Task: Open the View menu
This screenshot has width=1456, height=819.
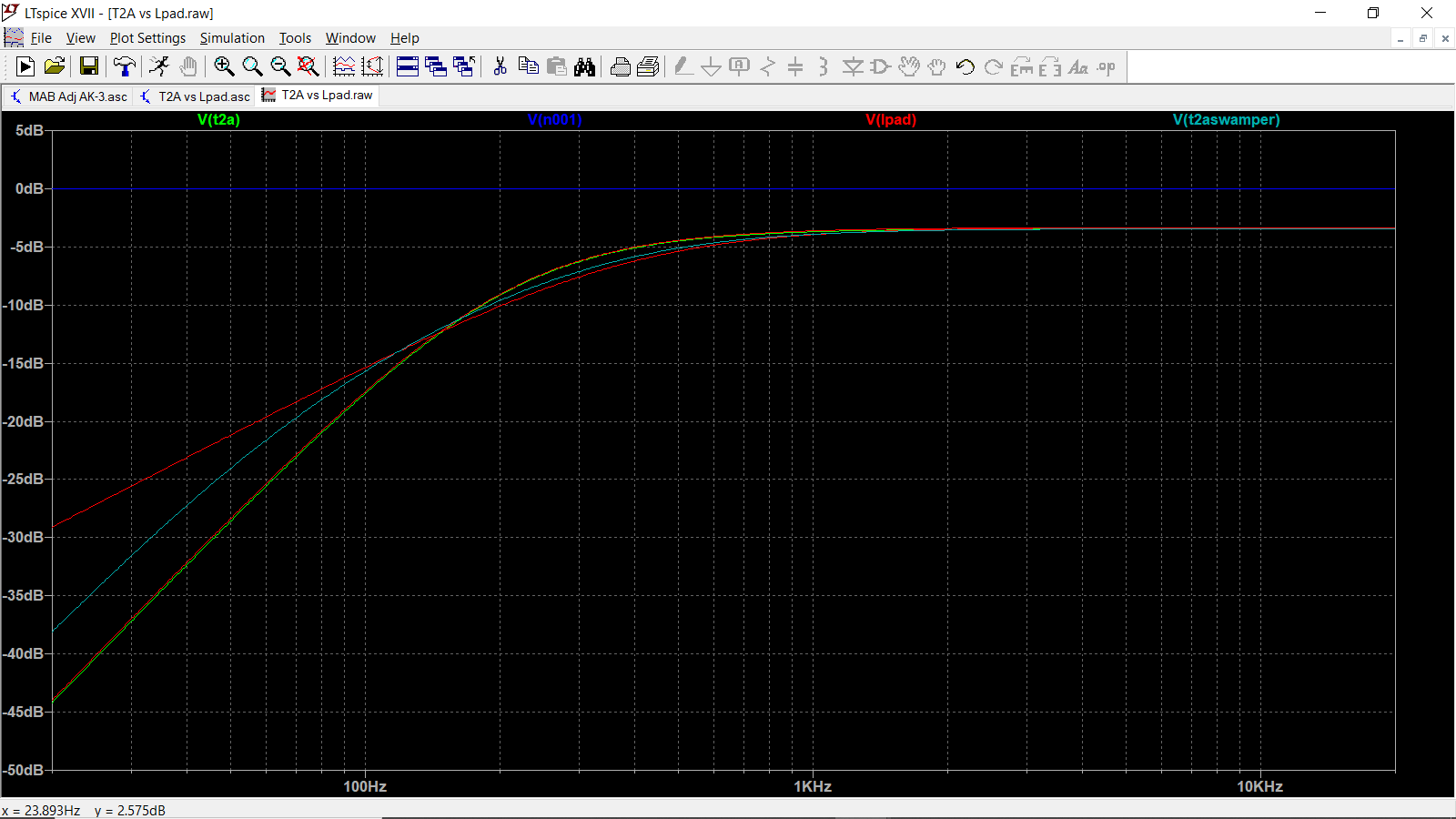Action: coord(80,38)
